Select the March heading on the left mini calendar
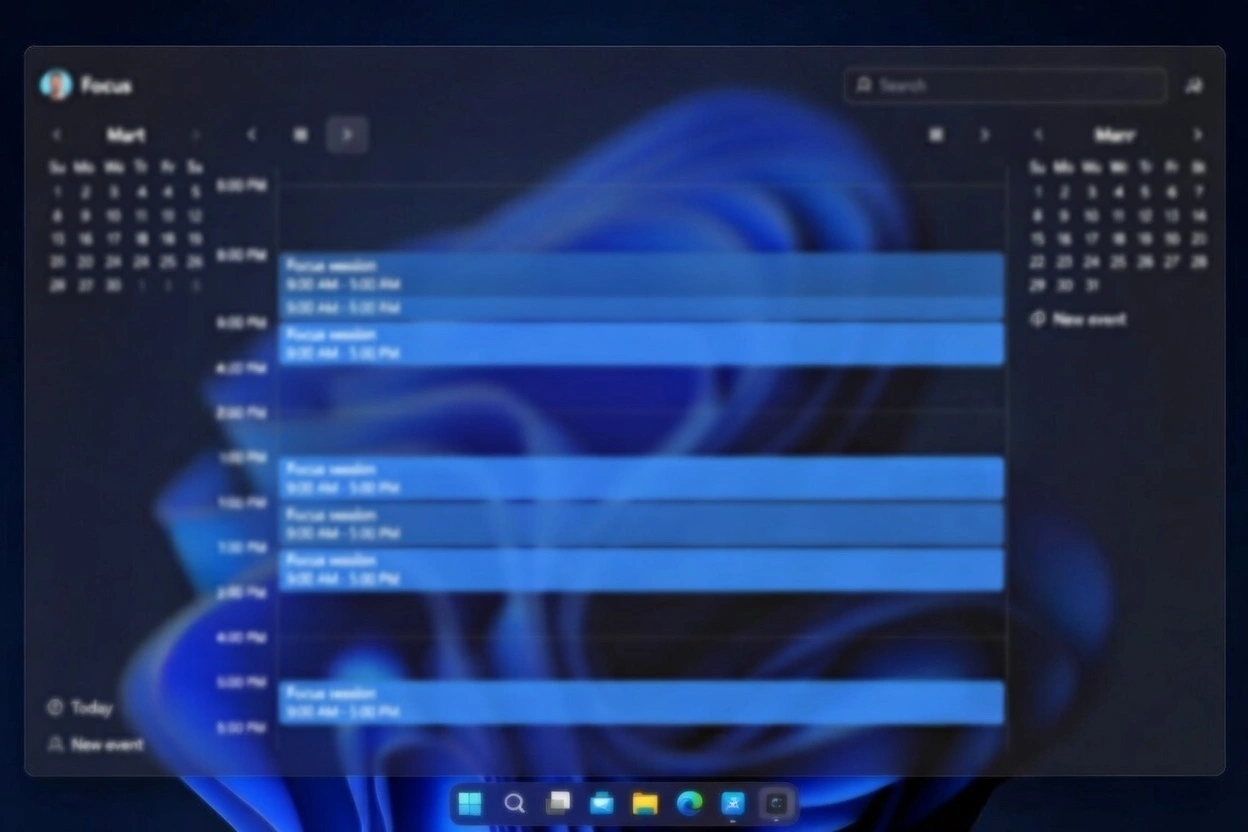 tap(126, 133)
